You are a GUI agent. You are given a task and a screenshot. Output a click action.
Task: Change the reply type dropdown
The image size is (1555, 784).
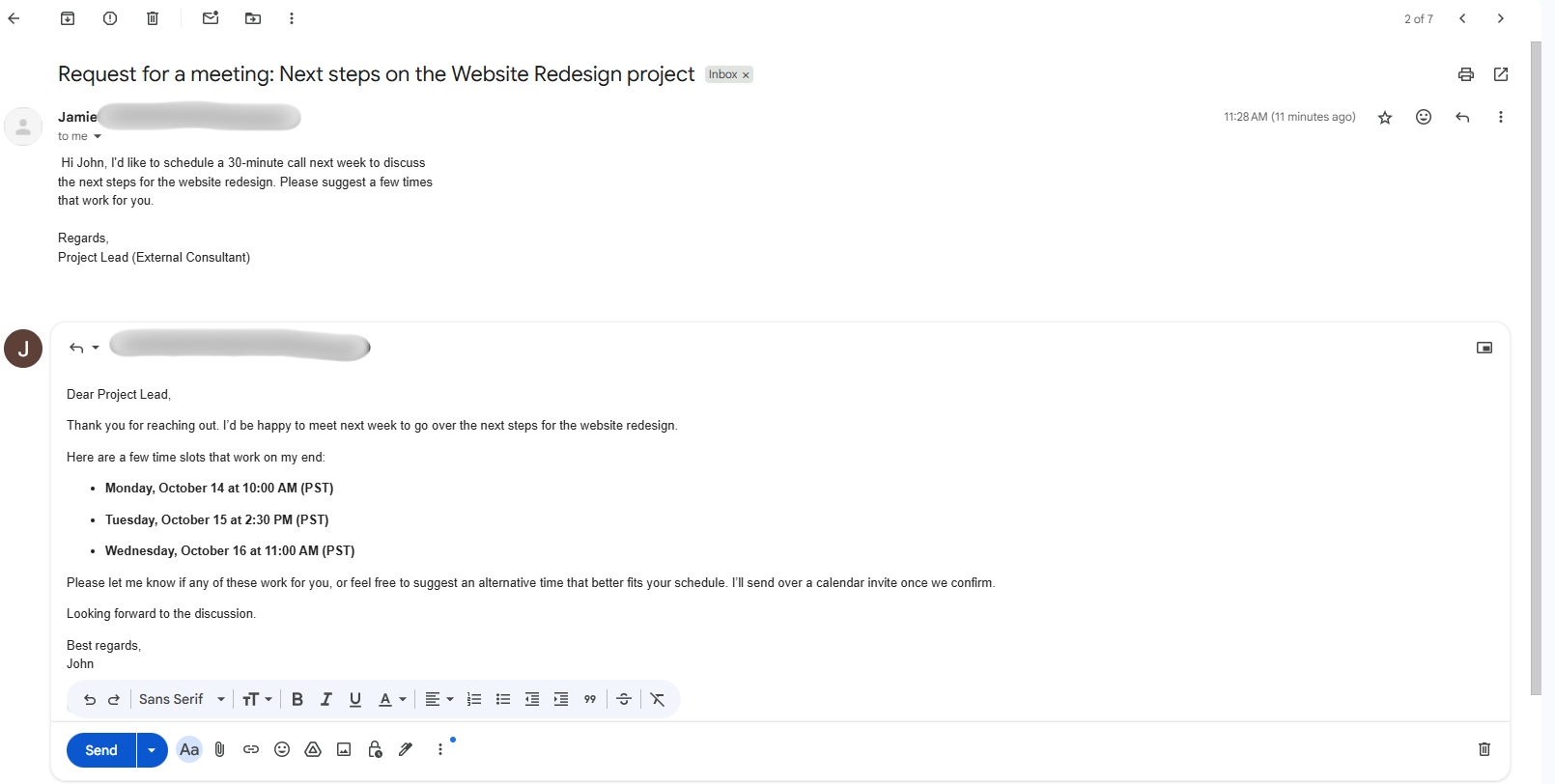[x=85, y=348]
